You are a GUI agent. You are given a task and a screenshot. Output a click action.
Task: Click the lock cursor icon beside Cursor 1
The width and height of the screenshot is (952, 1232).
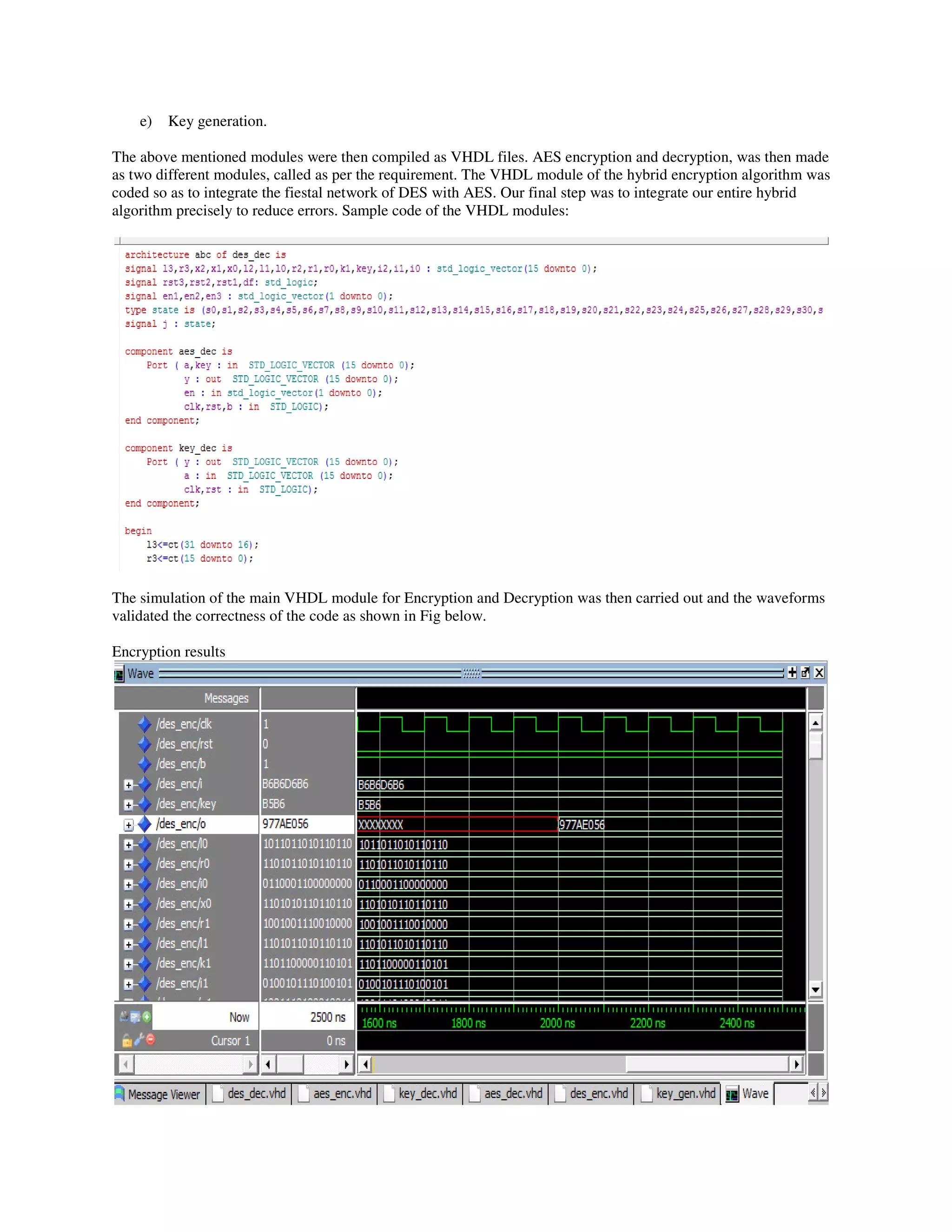(127, 1040)
